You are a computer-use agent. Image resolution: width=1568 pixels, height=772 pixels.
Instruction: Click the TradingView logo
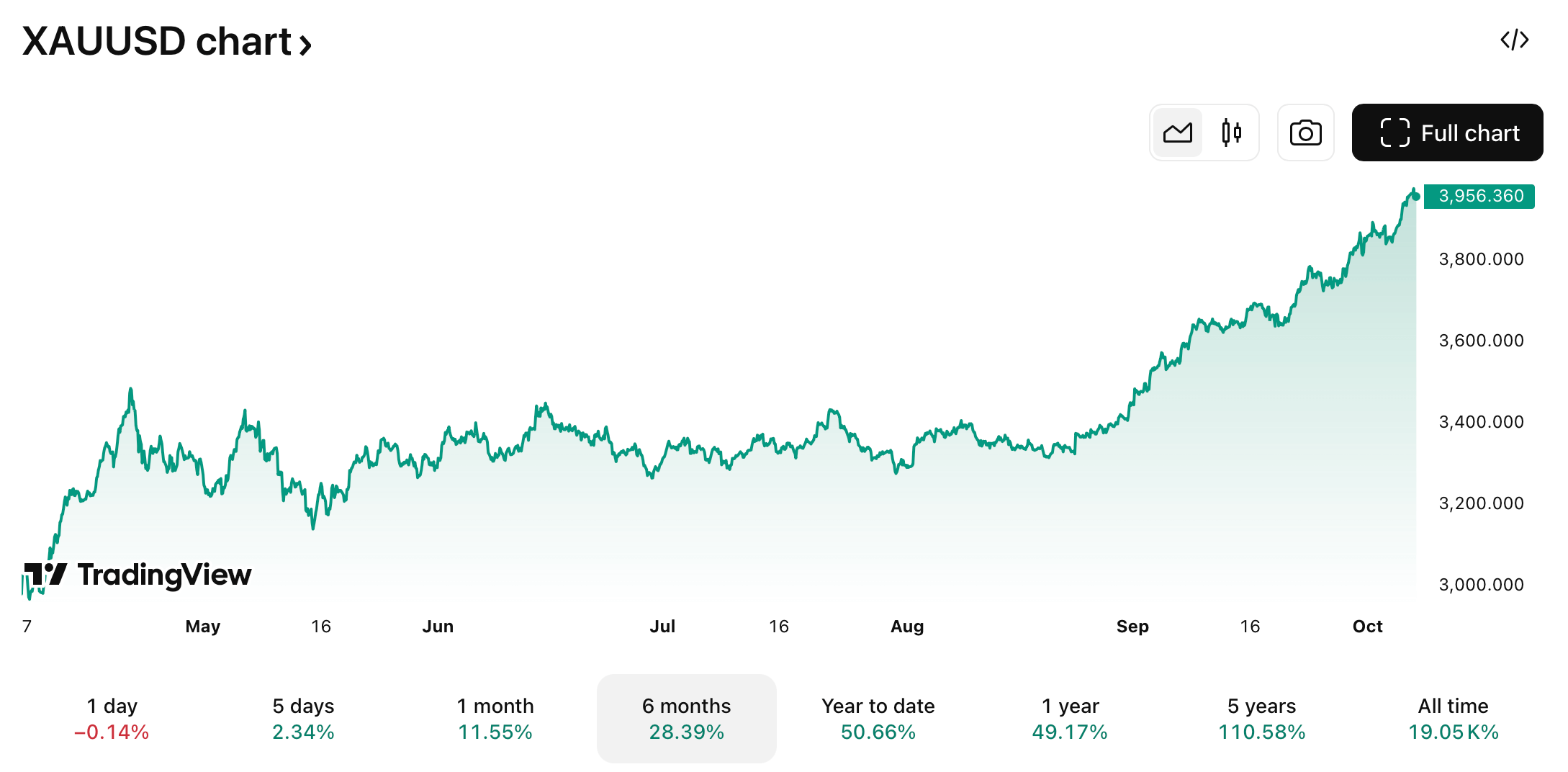(138, 575)
